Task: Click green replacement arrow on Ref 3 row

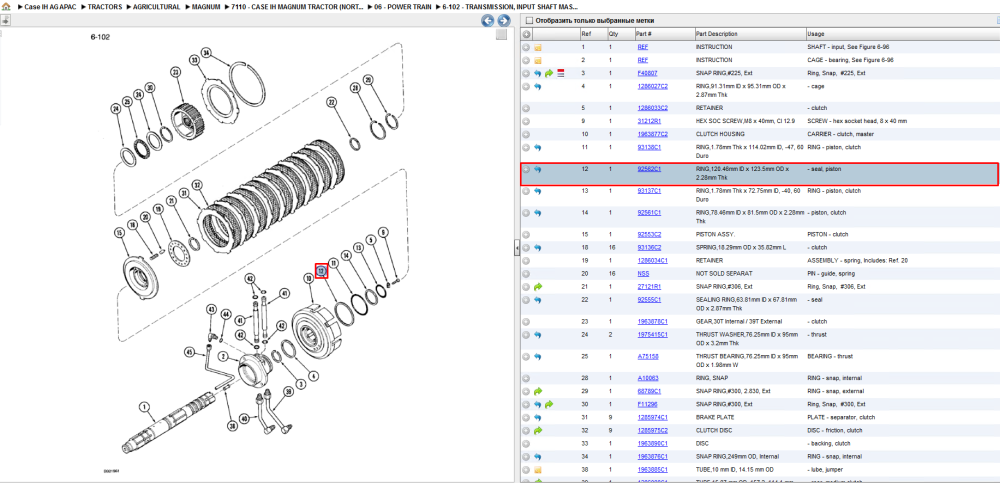Action: tap(549, 74)
